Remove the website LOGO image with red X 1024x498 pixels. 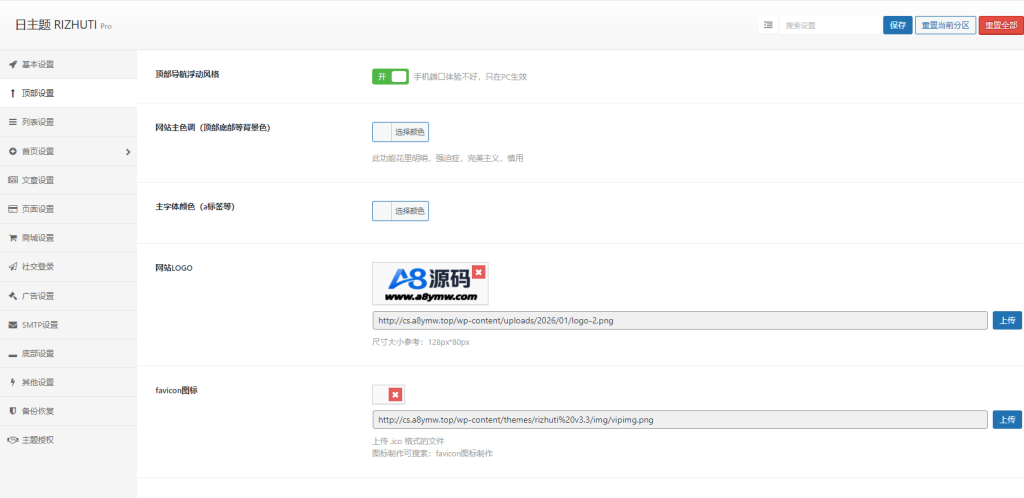478,272
